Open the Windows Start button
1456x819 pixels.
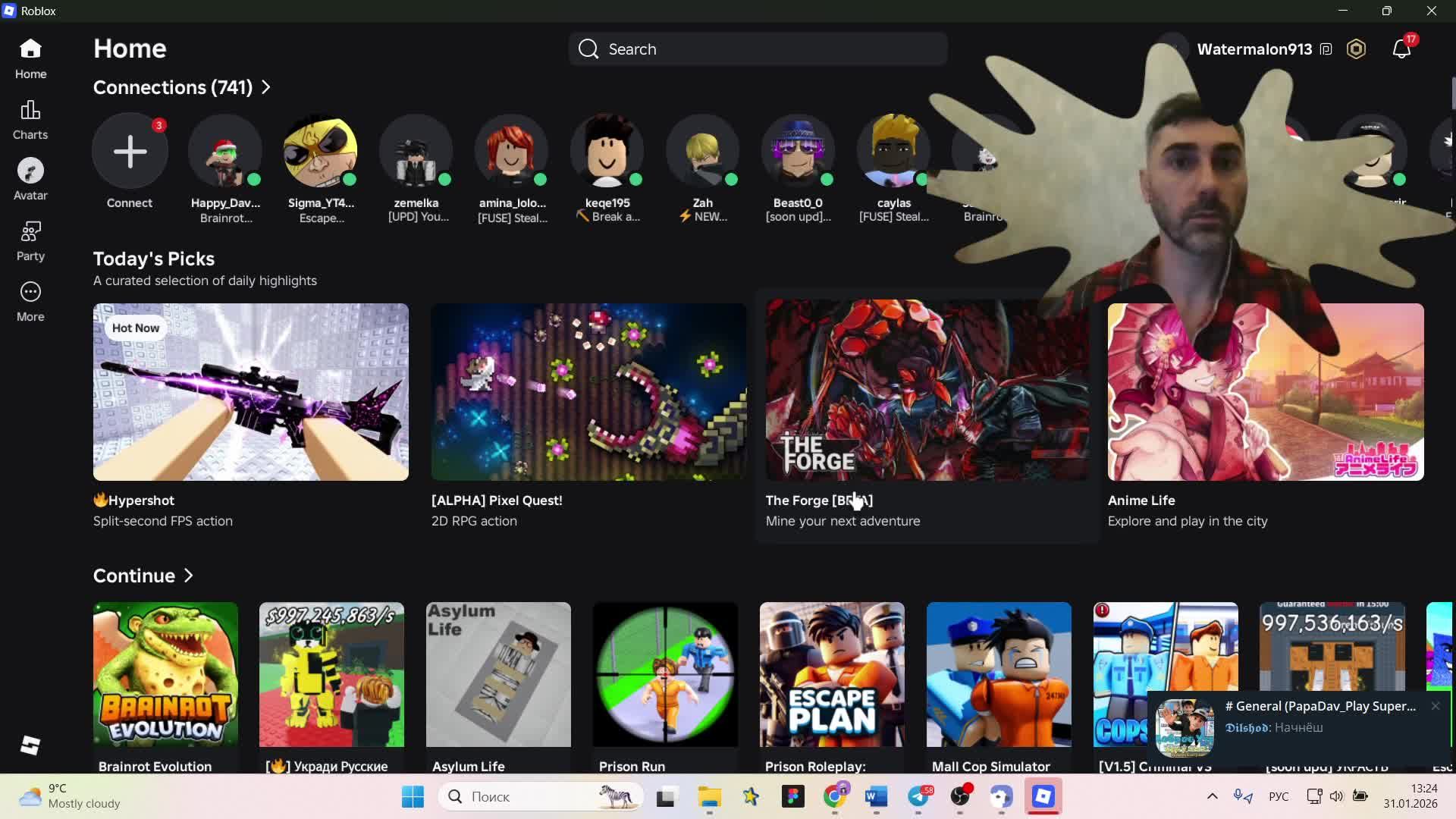tap(413, 796)
